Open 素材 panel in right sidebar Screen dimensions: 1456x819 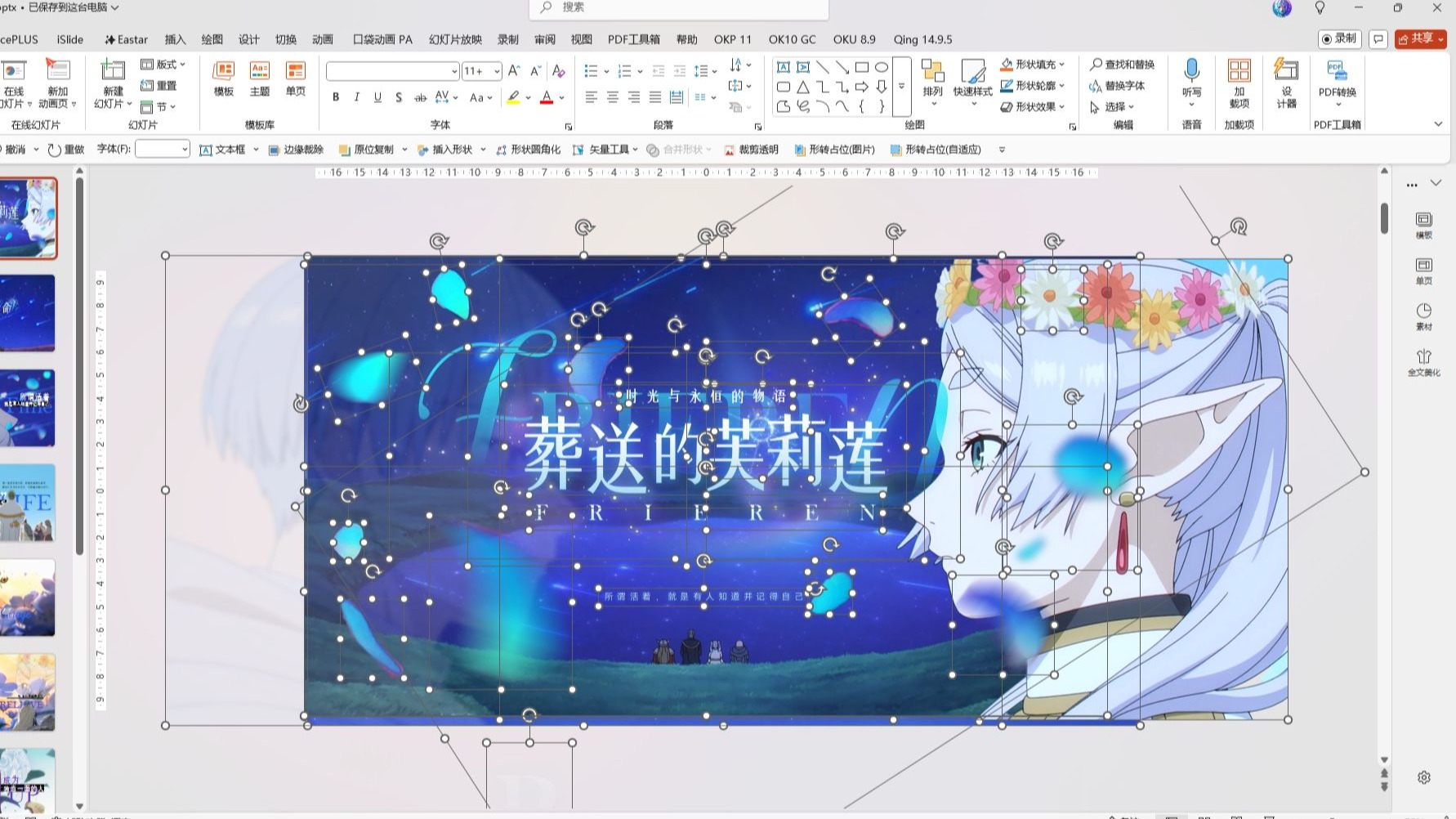click(1424, 316)
